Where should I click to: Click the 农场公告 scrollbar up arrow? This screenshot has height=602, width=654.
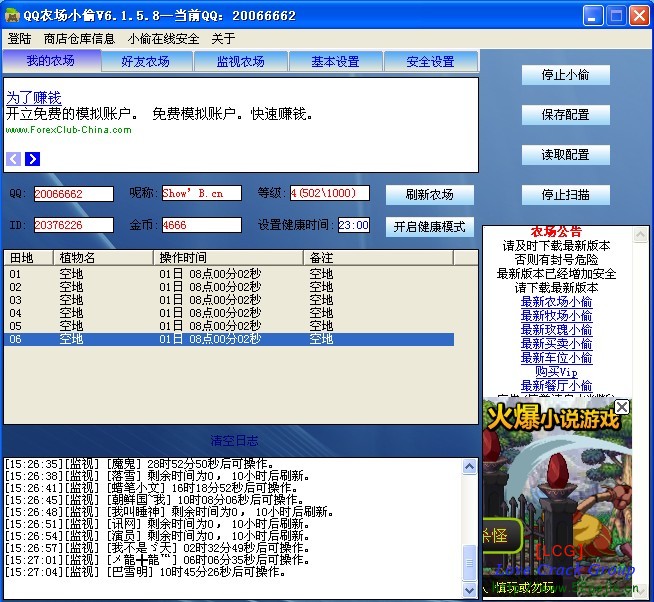pos(640,235)
